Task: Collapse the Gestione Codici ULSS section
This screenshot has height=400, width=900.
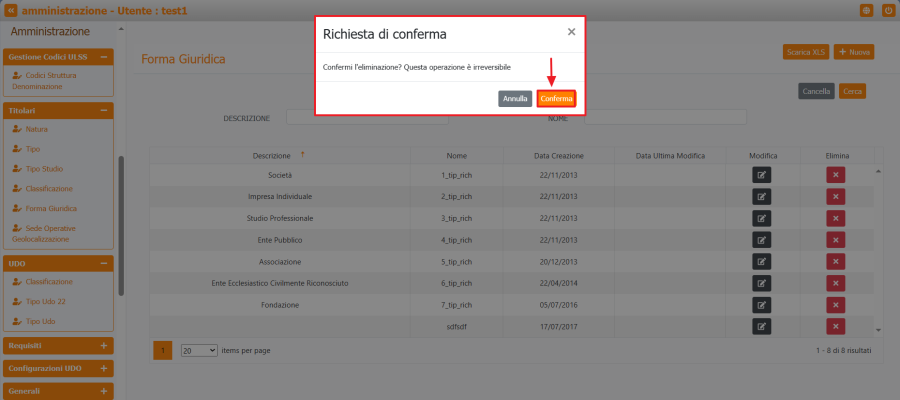Action: click(104, 57)
